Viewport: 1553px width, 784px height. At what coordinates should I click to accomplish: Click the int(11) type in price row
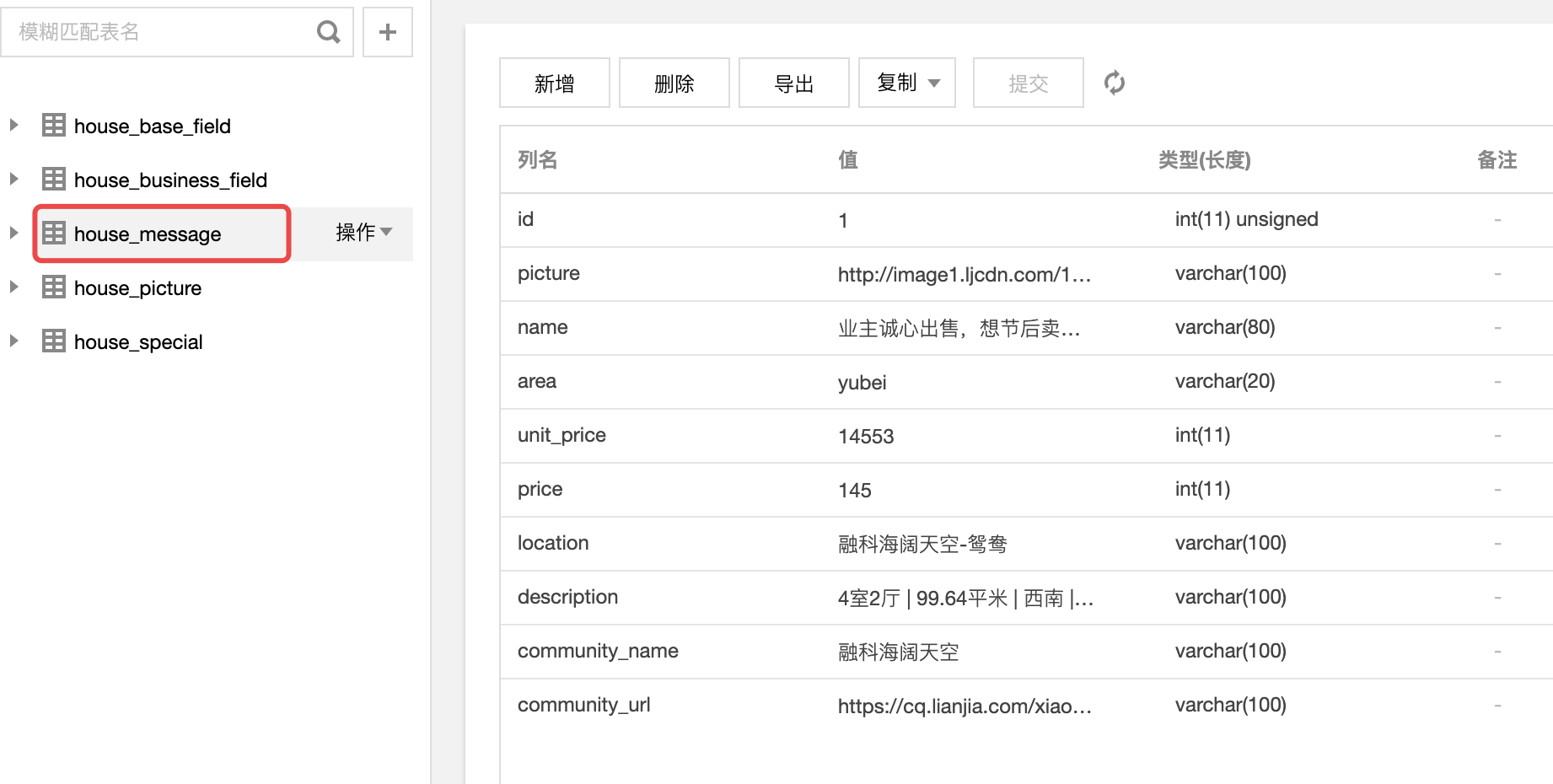pos(1203,489)
